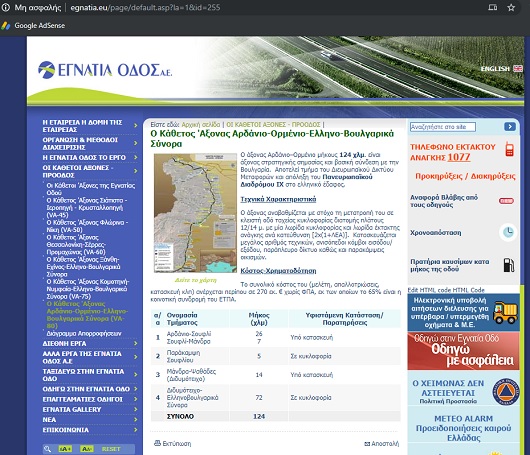Open Φλώρινα - Νίκη (VA-50) submenu

tap(87, 226)
